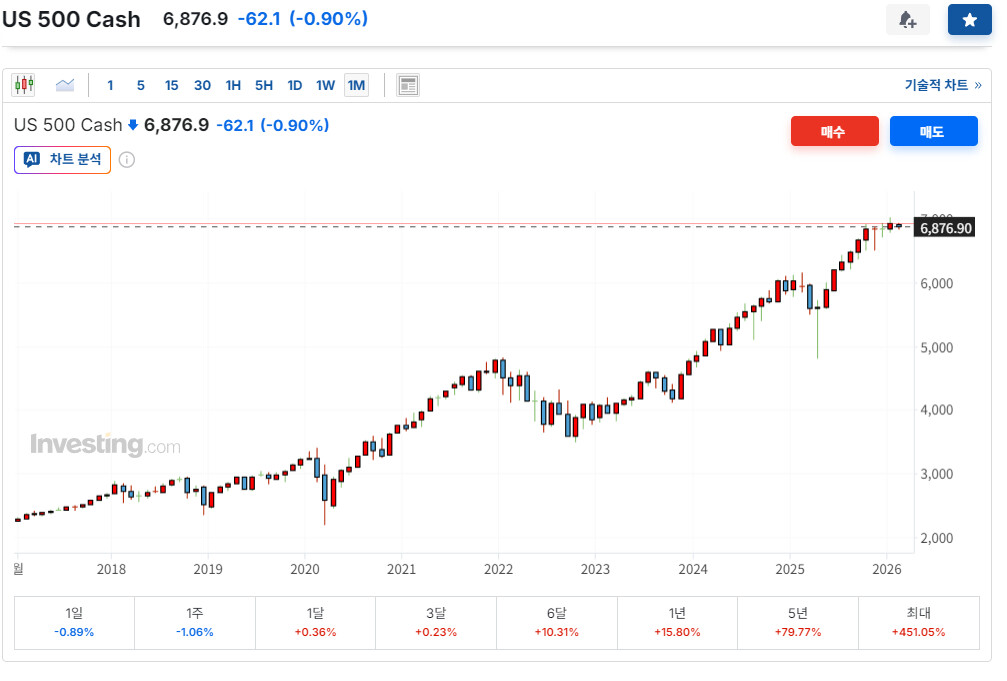Add a price alert with bell icon
This screenshot has height=681, width=1007.
click(x=907, y=20)
